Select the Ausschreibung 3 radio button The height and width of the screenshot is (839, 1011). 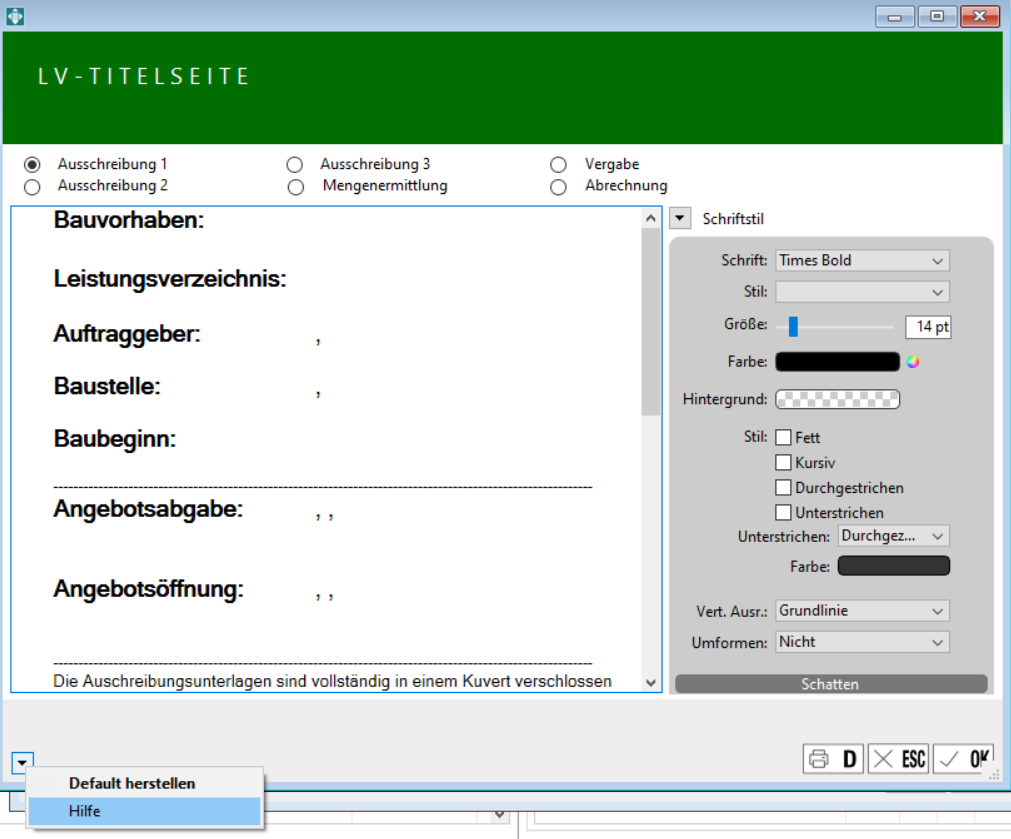(x=295, y=164)
